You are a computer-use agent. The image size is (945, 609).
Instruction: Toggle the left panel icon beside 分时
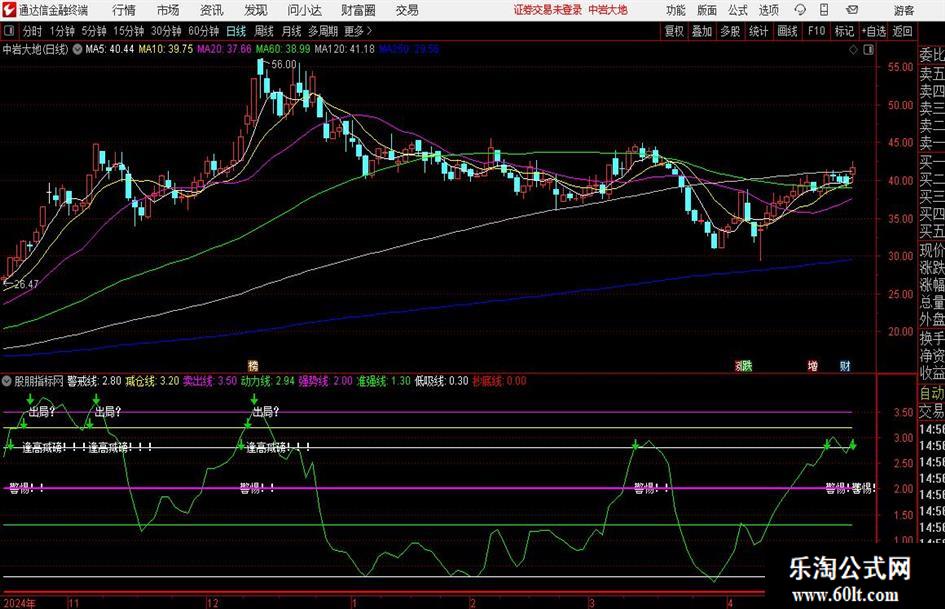point(9,31)
